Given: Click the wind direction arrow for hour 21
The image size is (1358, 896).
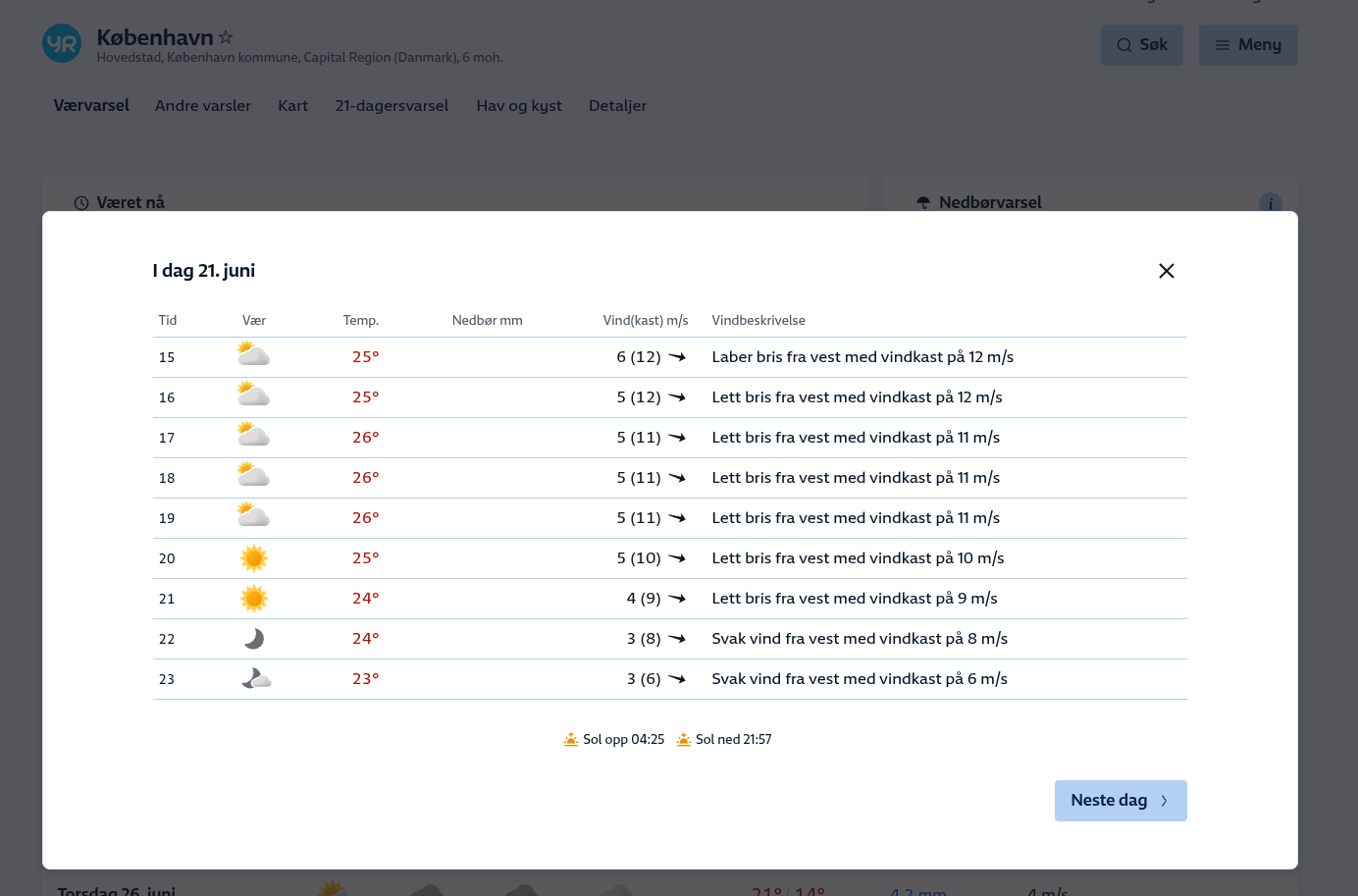Looking at the screenshot, I should pyautogui.click(x=677, y=599).
